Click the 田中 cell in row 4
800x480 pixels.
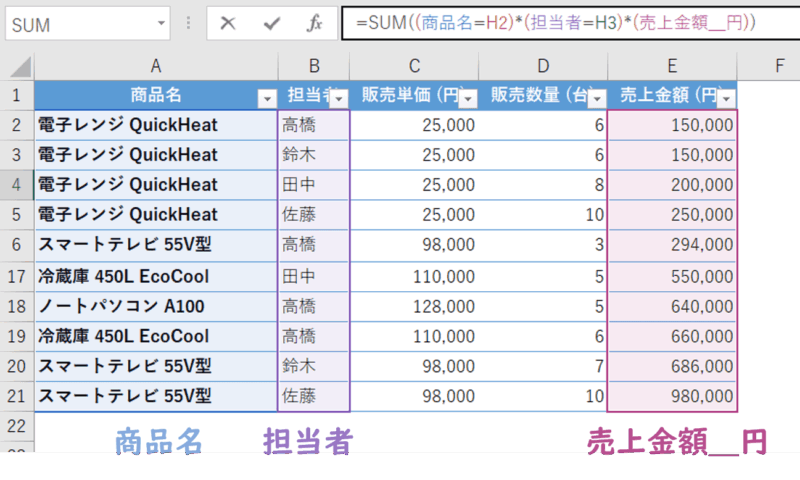coord(314,184)
